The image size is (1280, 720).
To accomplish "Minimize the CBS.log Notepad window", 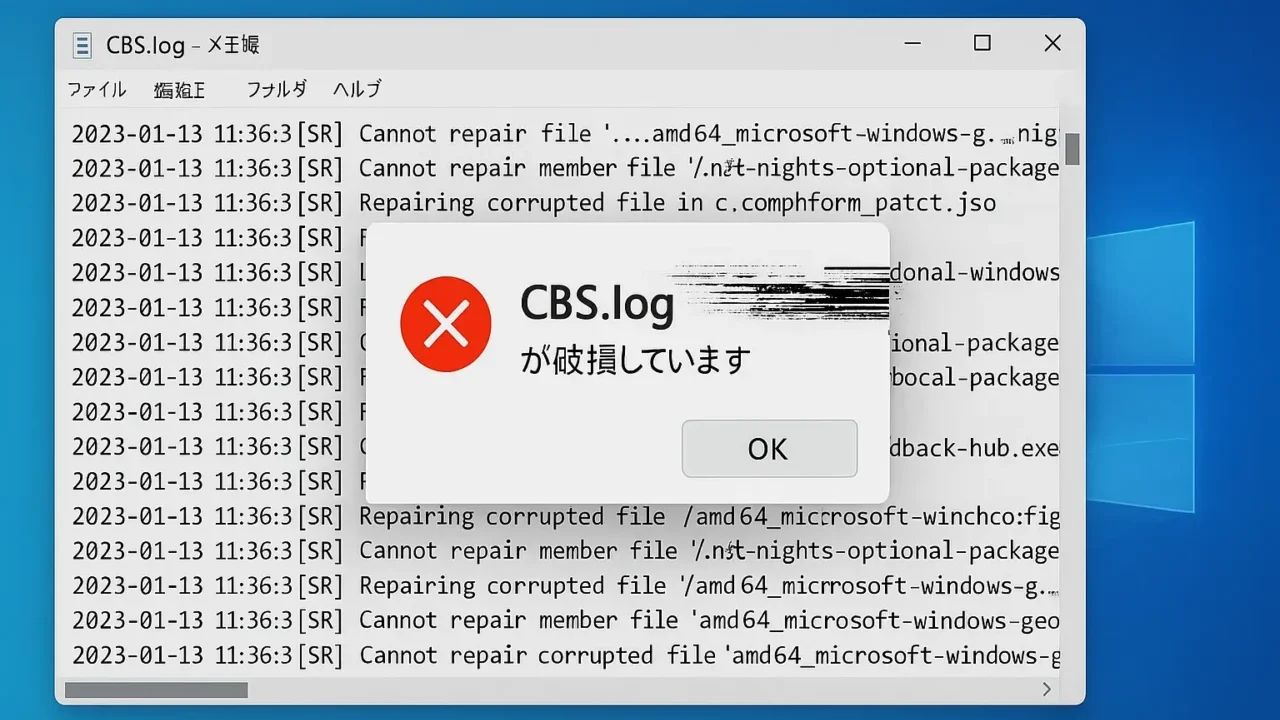I will [x=913, y=43].
